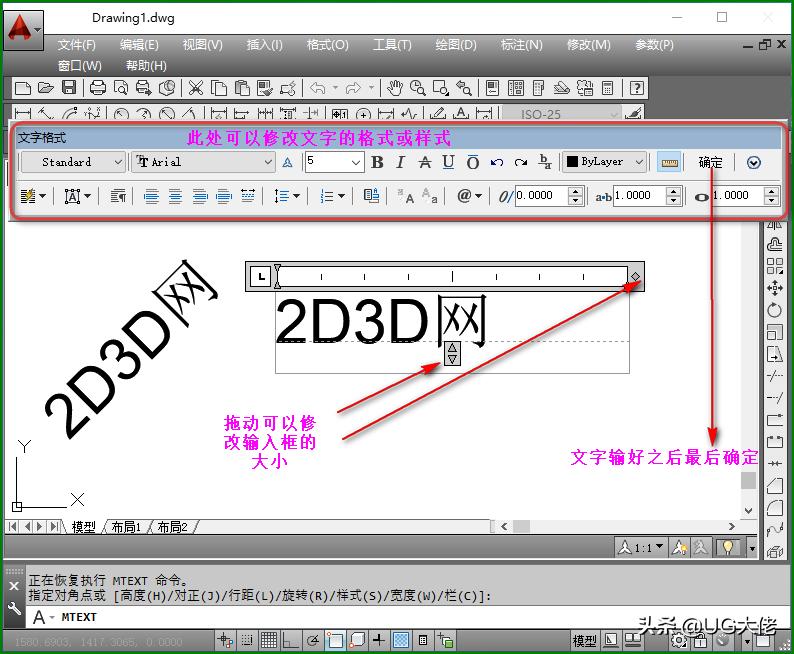Click the Annotative triangle icon beside the font box
Screen dimensions: 794x654
coord(288,162)
